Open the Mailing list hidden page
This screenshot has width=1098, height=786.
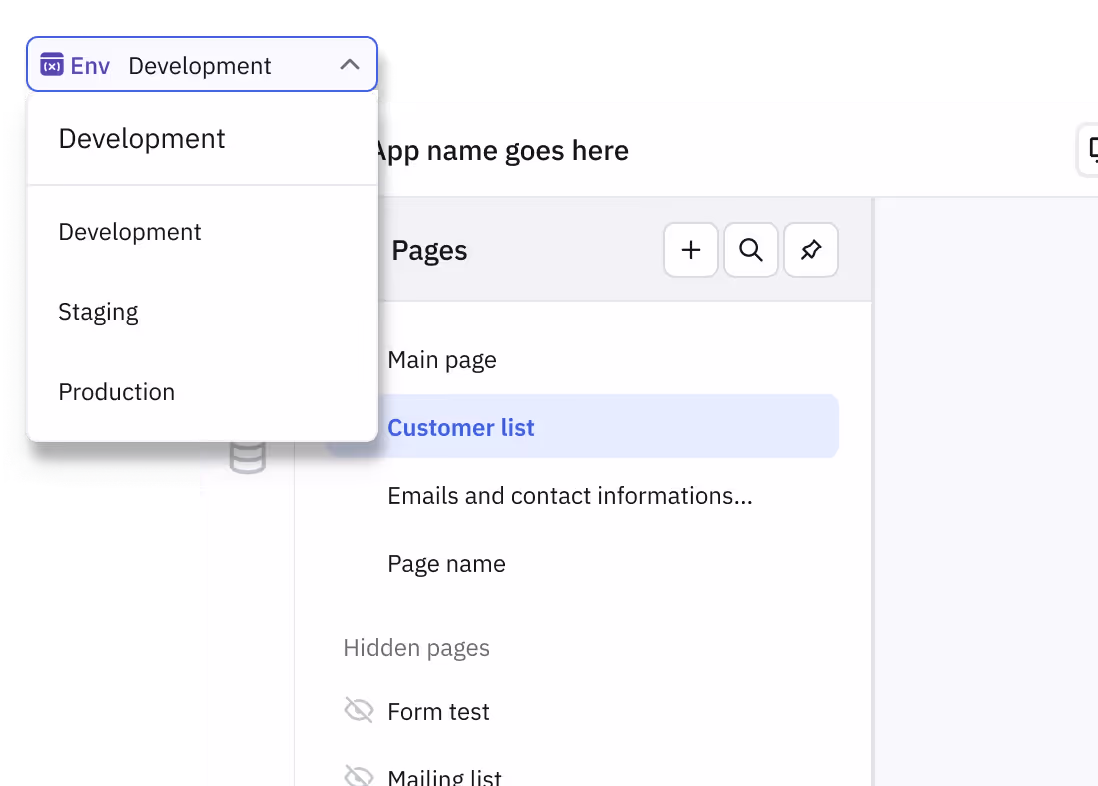coord(444,777)
